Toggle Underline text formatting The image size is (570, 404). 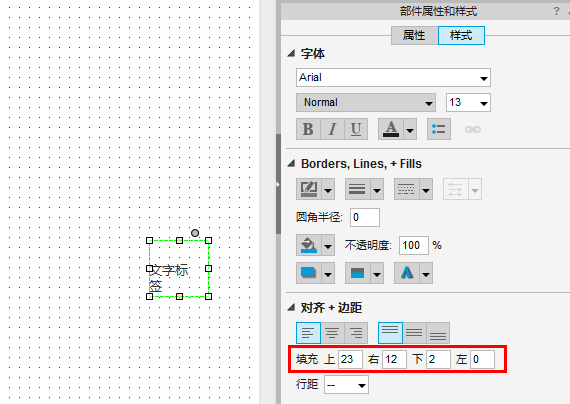(356, 129)
